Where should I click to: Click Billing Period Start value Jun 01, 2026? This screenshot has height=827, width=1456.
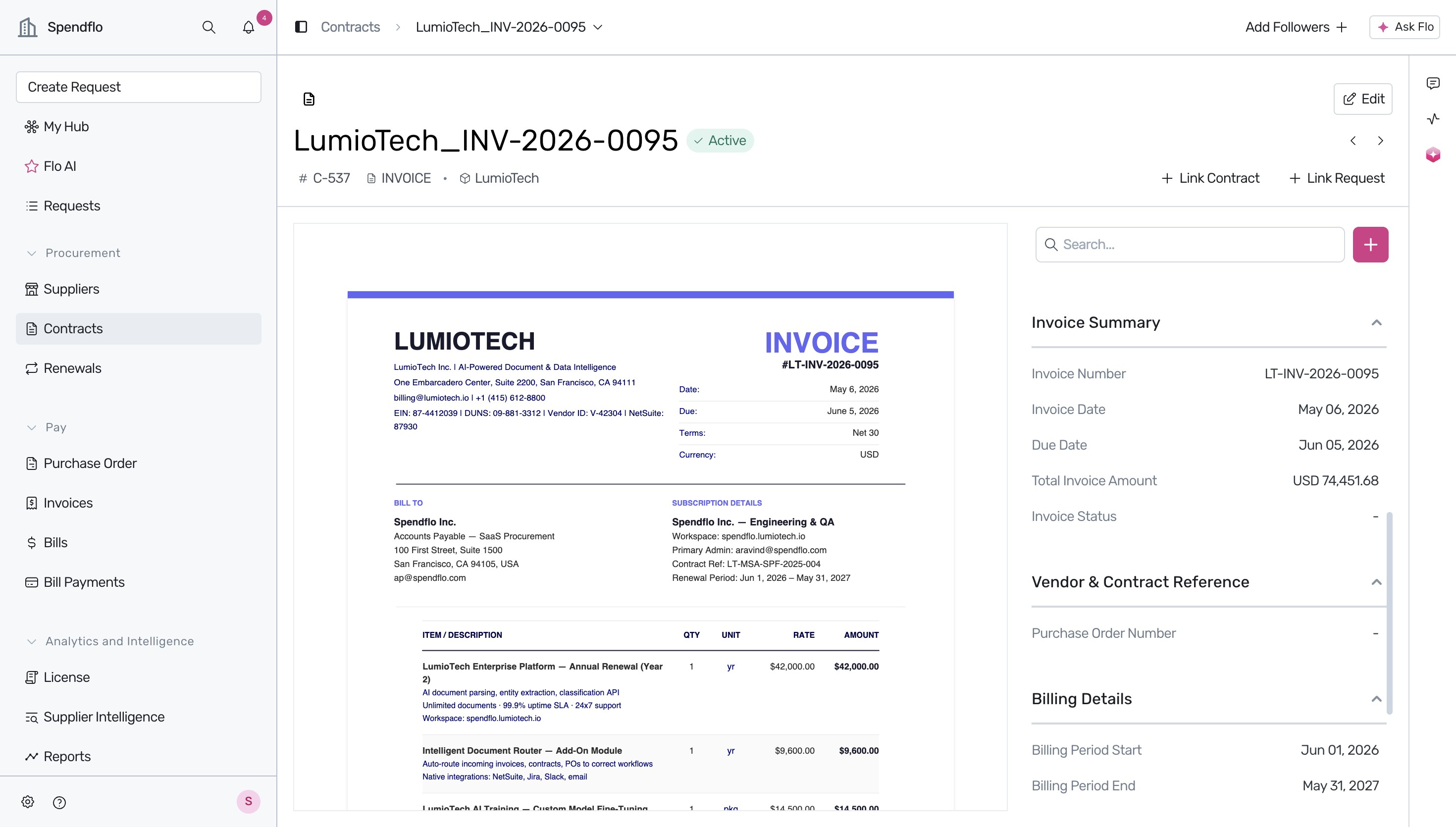(x=1340, y=750)
